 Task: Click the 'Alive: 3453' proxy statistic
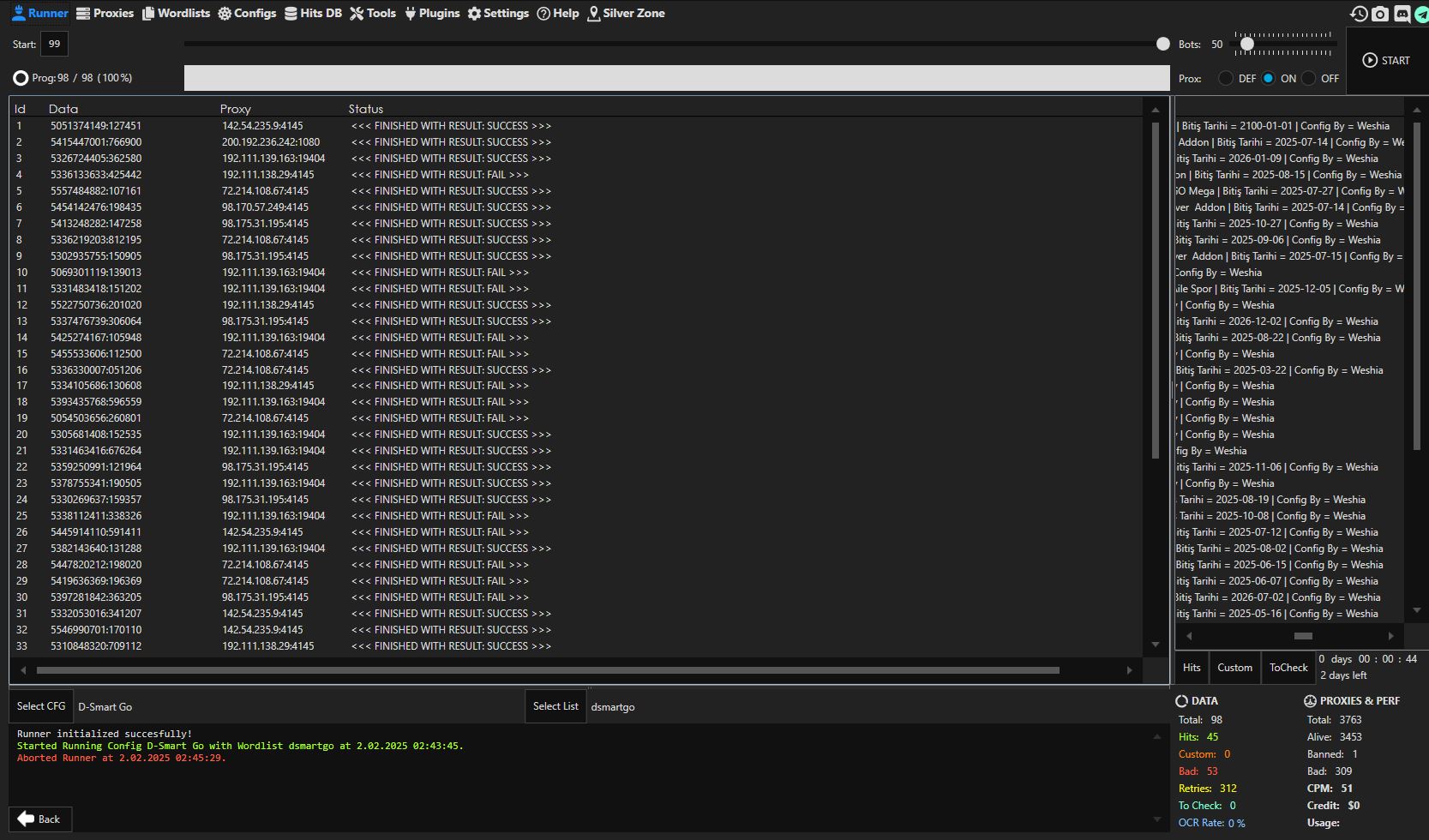[1335, 737]
